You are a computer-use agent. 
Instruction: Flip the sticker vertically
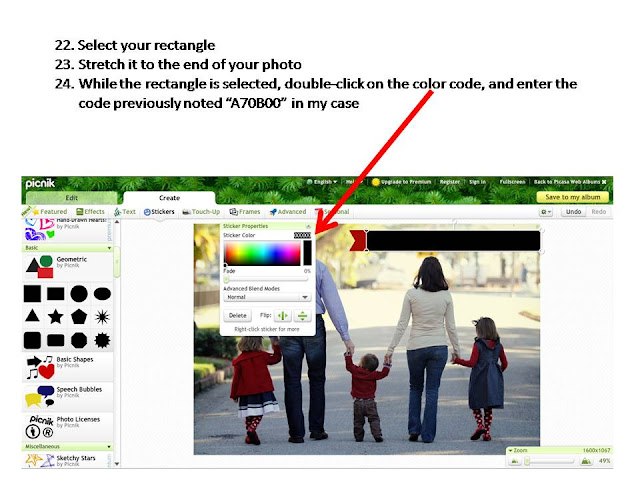tap(302, 316)
